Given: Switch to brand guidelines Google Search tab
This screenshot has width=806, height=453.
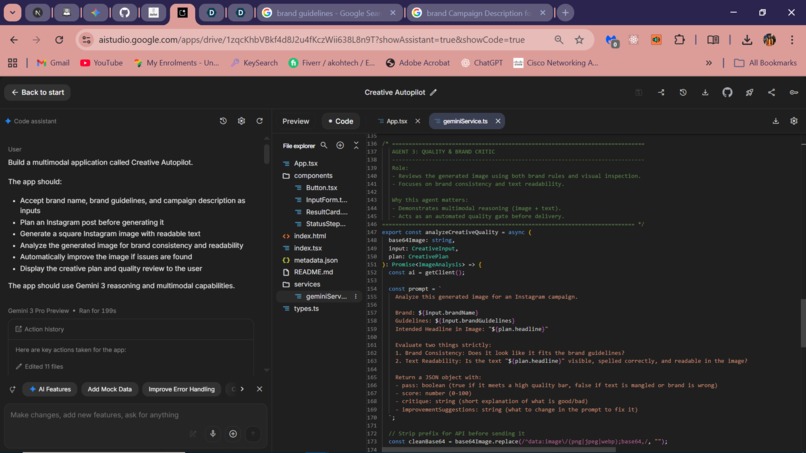Looking at the screenshot, I should 329,13.
